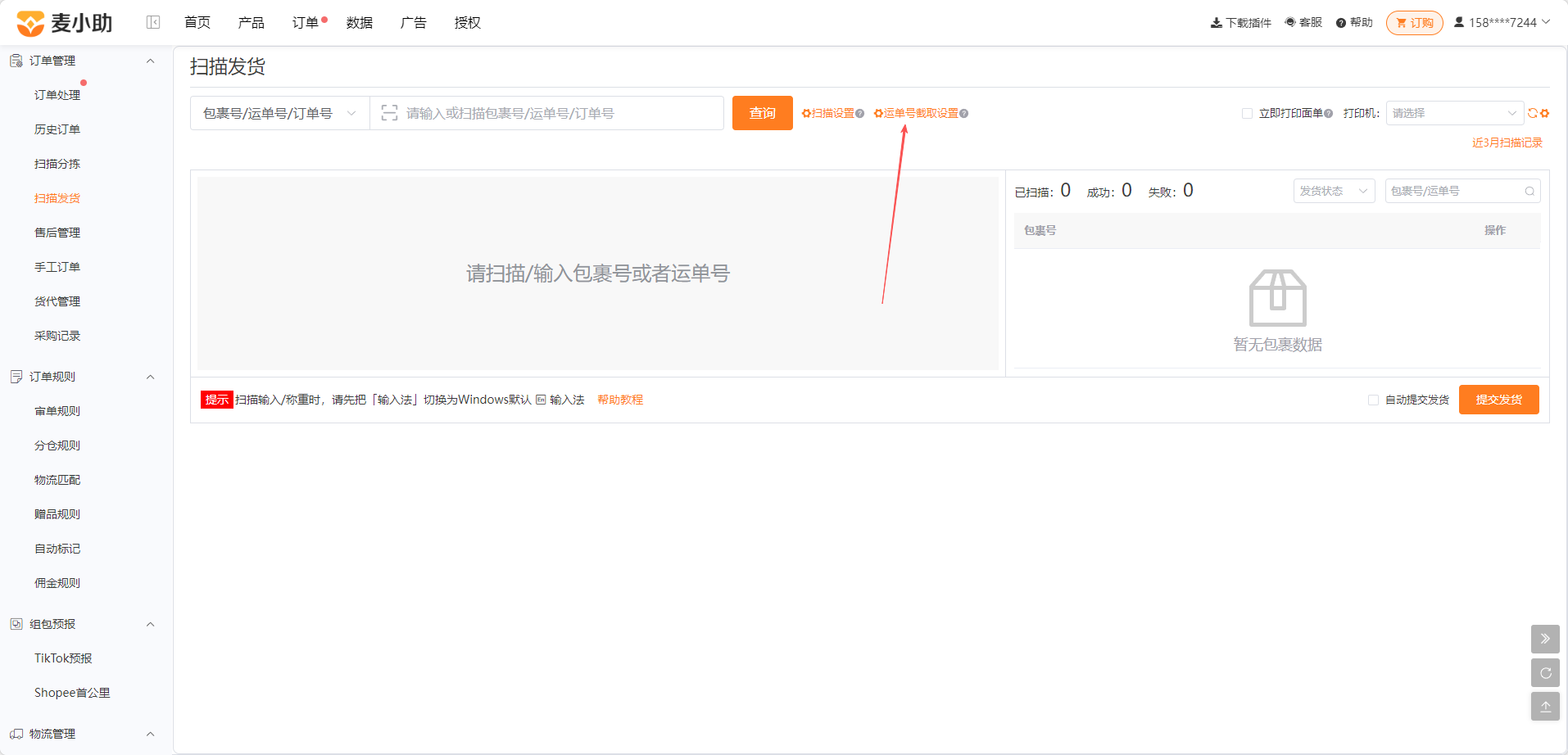This screenshot has height=755, width=1568.
Task: Collapse the 订单规则 section
Action: pos(150,377)
